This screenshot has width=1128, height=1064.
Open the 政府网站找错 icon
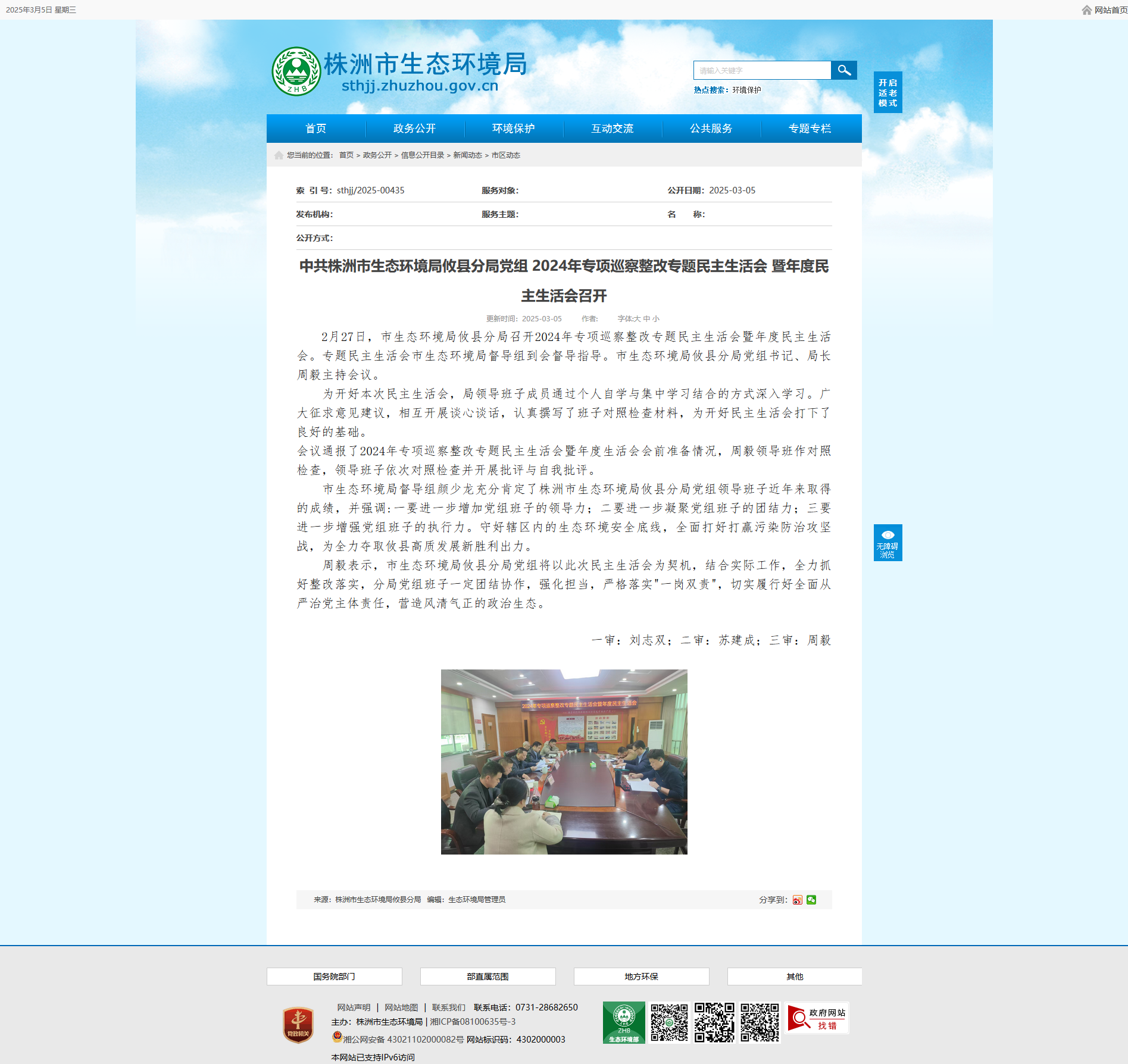coord(817,1018)
